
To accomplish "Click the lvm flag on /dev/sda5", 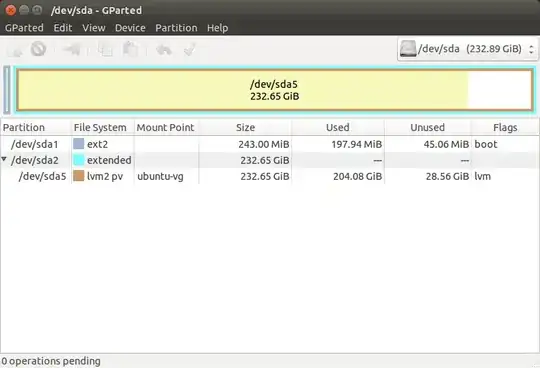I will click(482, 176).
